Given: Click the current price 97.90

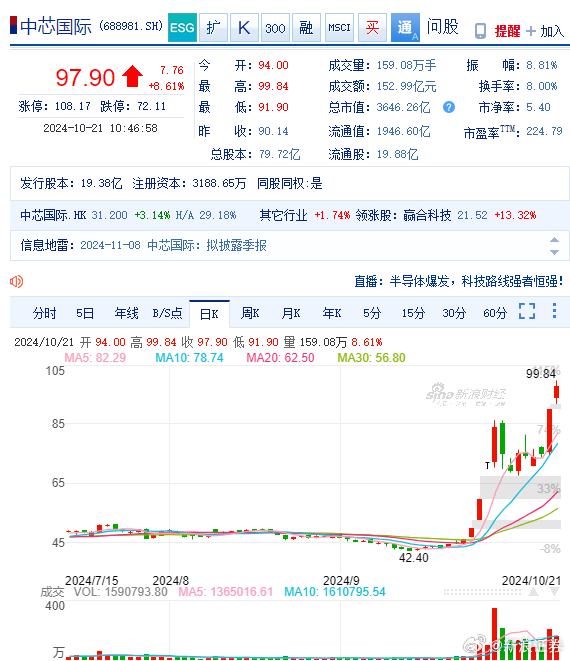Looking at the screenshot, I should (85, 78).
